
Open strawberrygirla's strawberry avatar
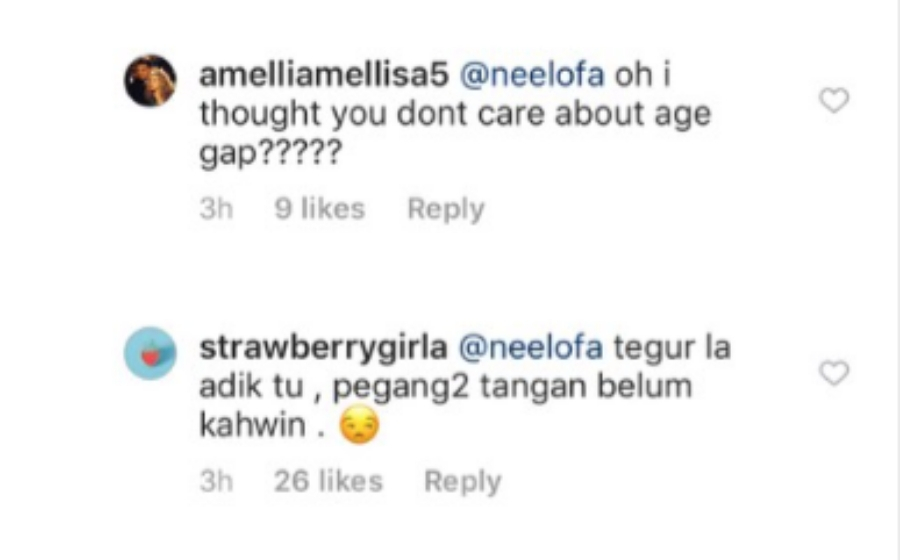coord(150,353)
